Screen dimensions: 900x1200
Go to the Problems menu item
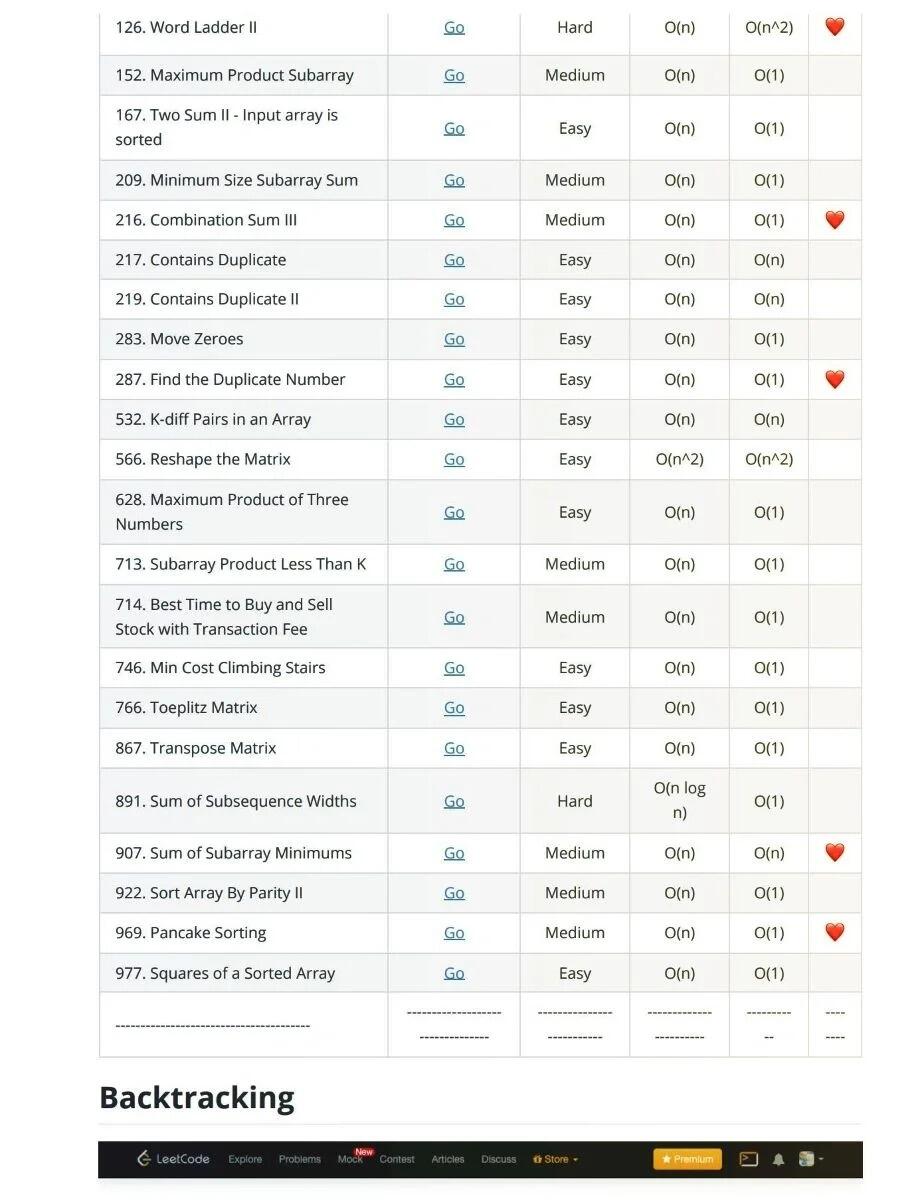300,1160
